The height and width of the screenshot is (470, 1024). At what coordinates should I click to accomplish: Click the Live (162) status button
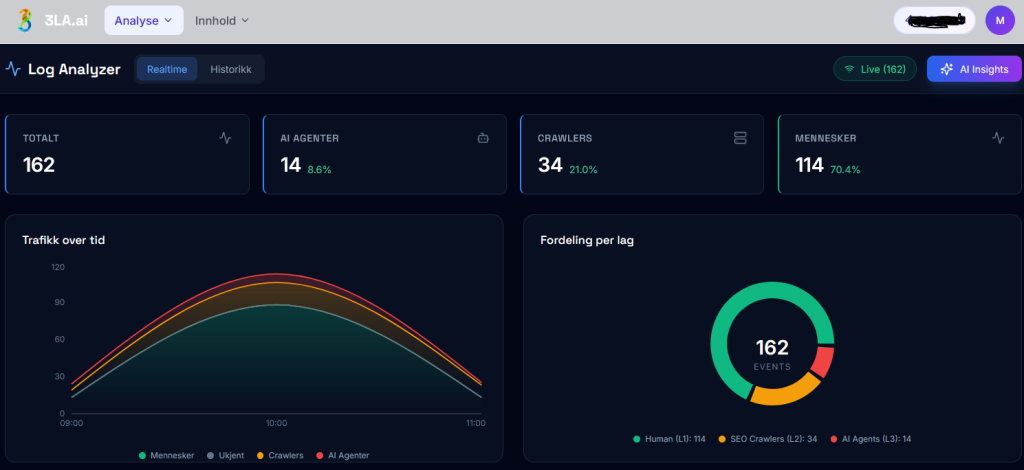(x=875, y=69)
